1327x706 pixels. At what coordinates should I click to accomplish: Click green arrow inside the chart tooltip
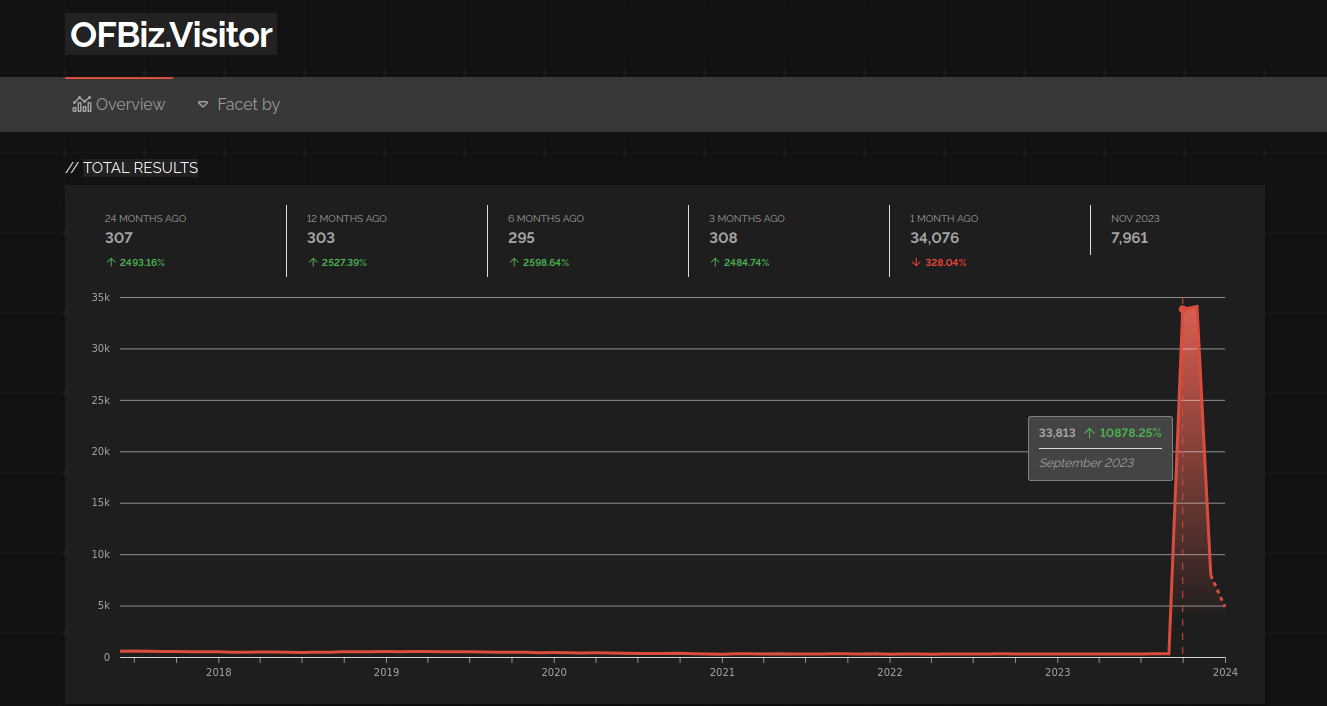coord(1090,432)
